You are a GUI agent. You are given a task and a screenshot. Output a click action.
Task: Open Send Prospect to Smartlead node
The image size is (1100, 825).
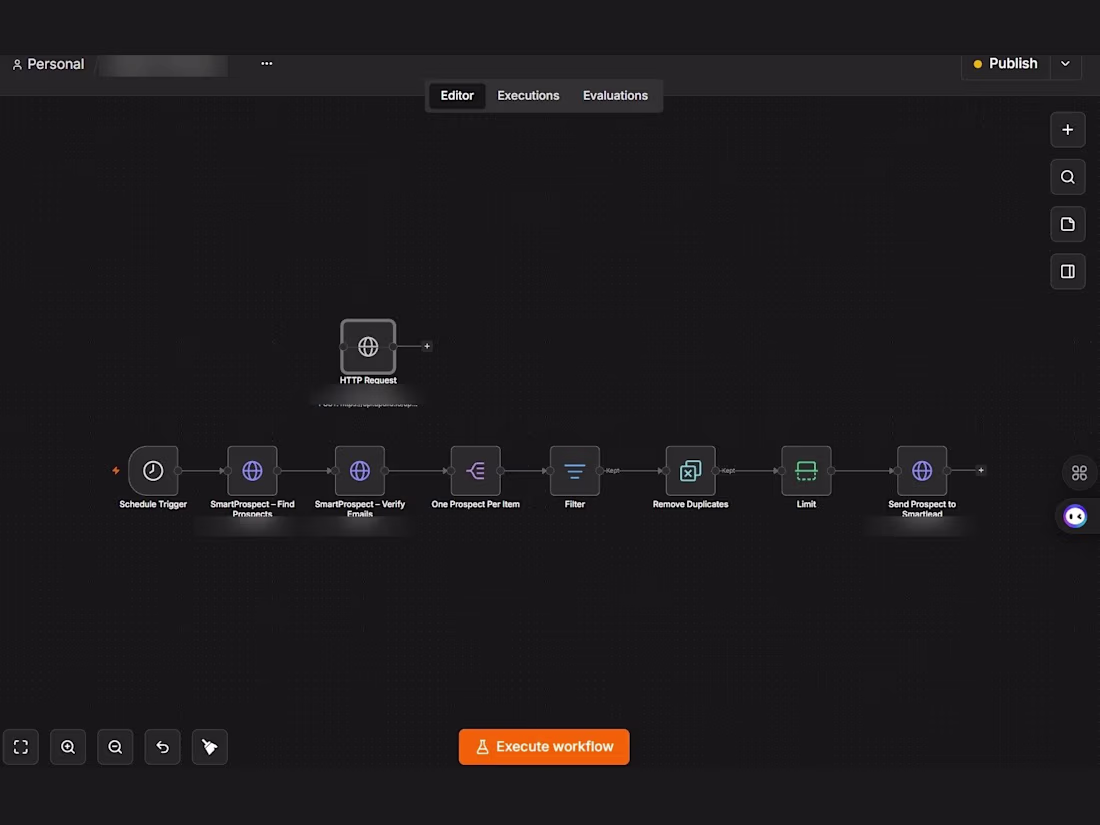point(922,471)
